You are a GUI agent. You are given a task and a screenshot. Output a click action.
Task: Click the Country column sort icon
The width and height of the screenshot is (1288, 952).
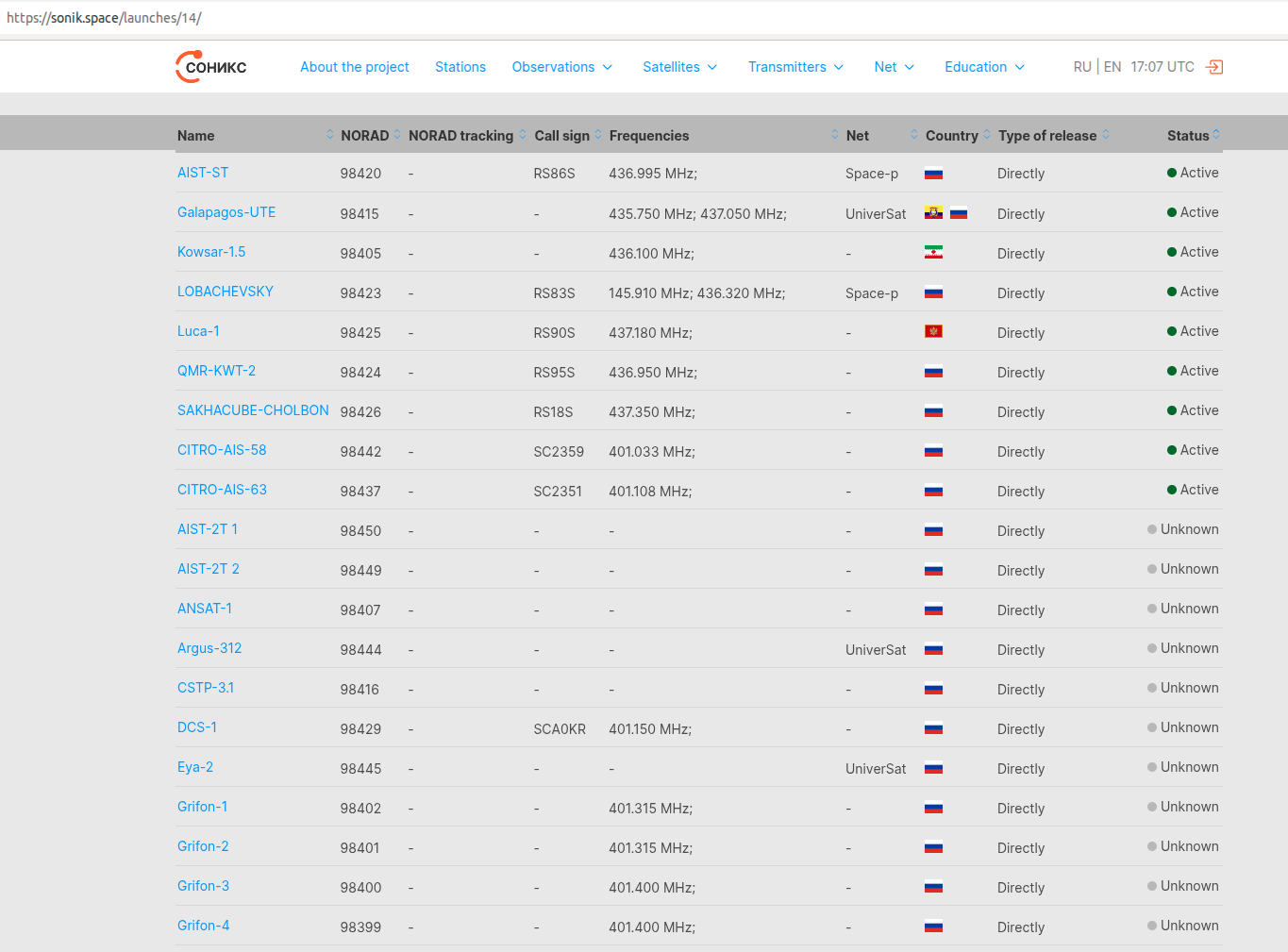tap(987, 135)
